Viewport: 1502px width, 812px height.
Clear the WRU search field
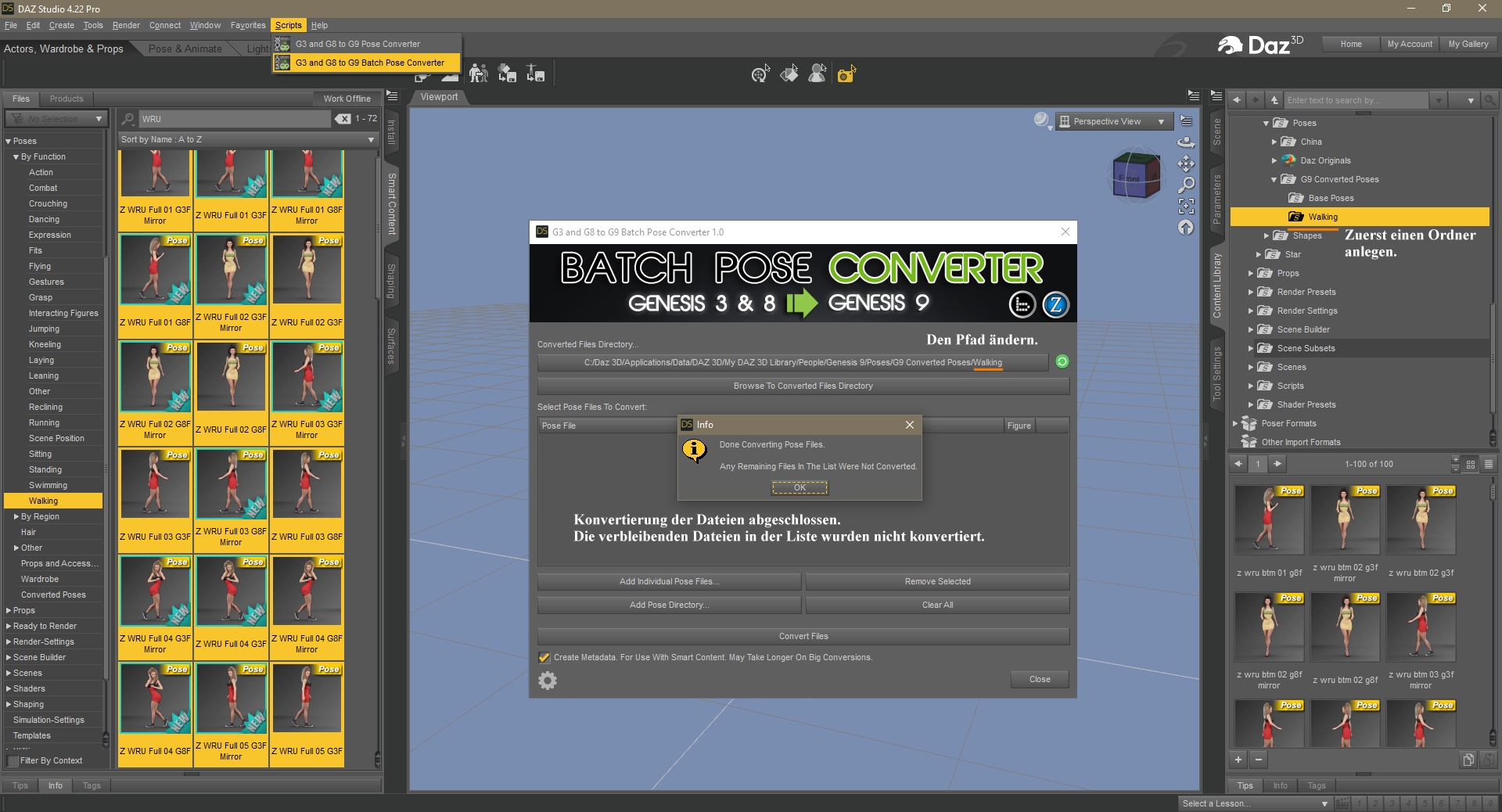pos(343,119)
